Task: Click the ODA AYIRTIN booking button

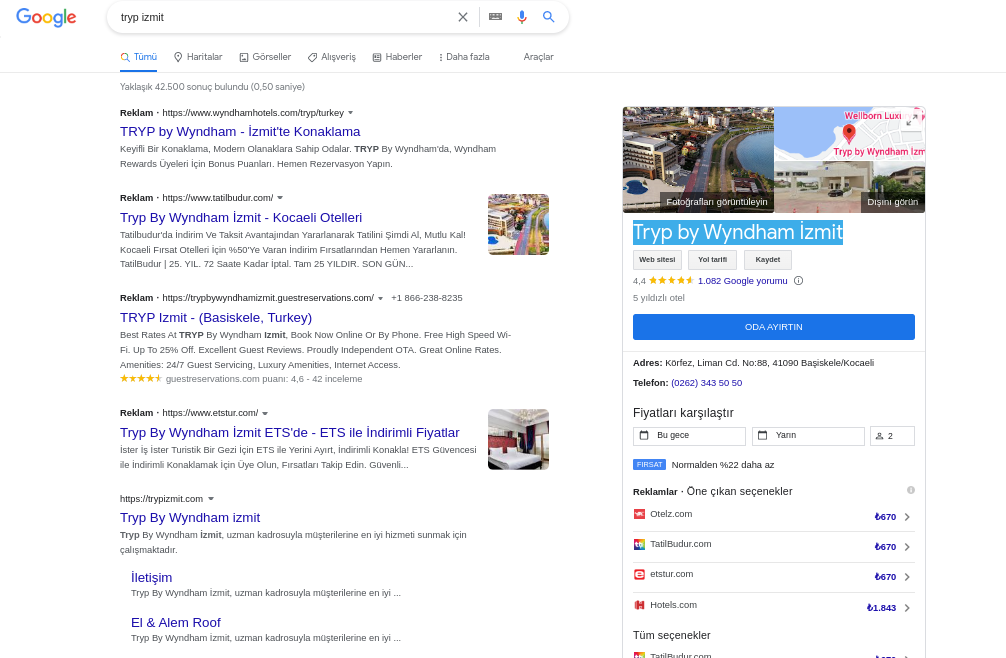Action: tap(774, 327)
